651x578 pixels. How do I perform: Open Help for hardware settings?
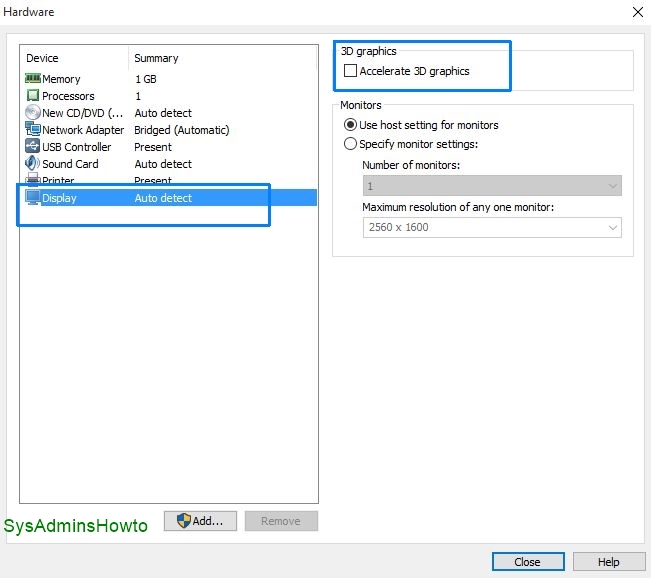(608, 562)
